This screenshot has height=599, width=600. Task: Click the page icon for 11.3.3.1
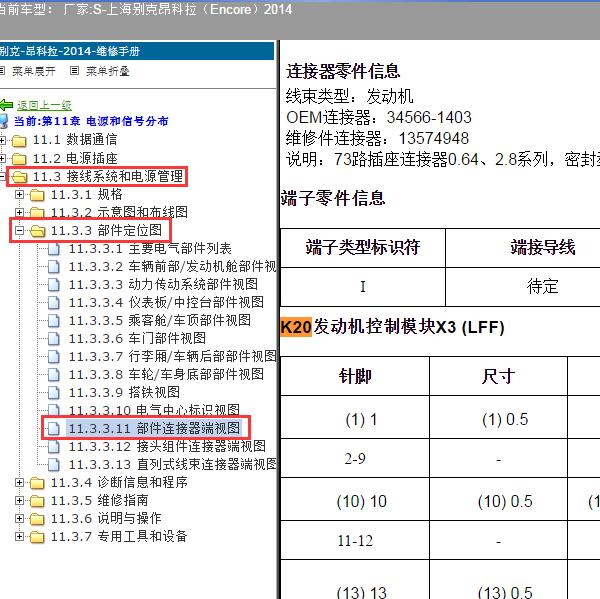coord(54,249)
